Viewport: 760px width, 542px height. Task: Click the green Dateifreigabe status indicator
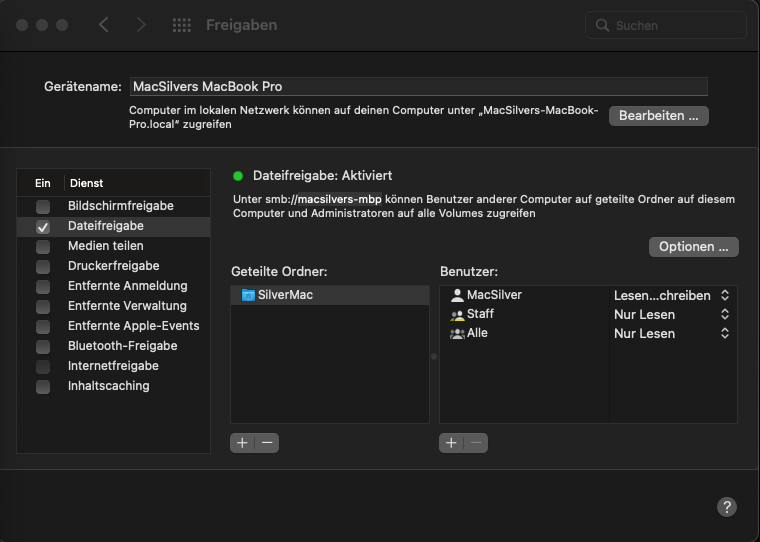[x=238, y=176]
